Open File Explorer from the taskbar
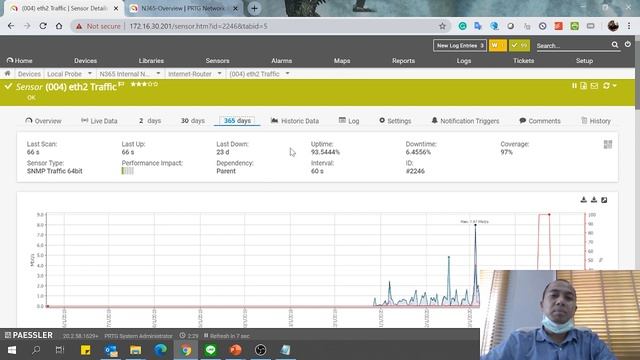The image size is (640, 360). 136,350
